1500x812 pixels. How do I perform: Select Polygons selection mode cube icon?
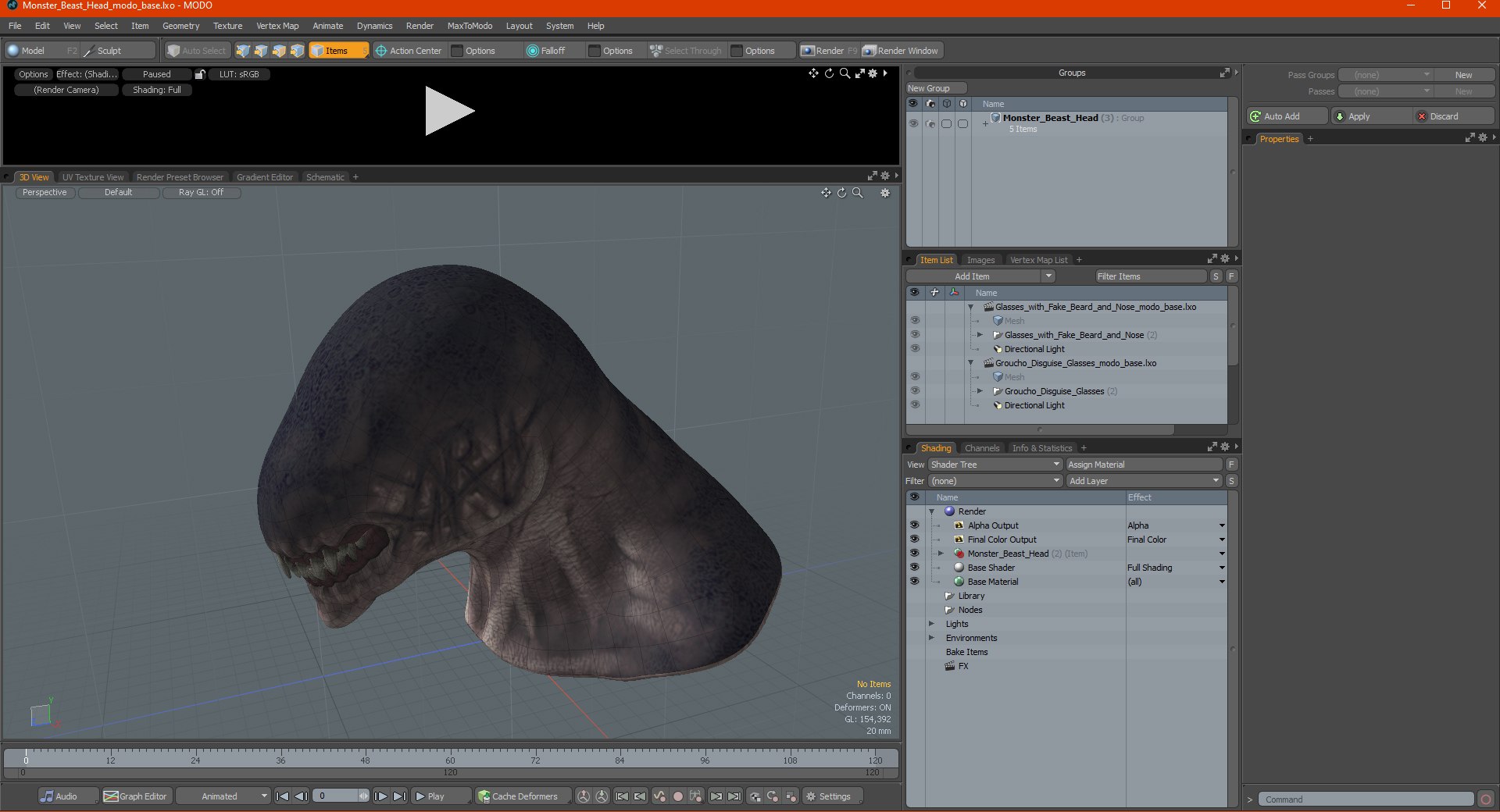click(x=279, y=51)
